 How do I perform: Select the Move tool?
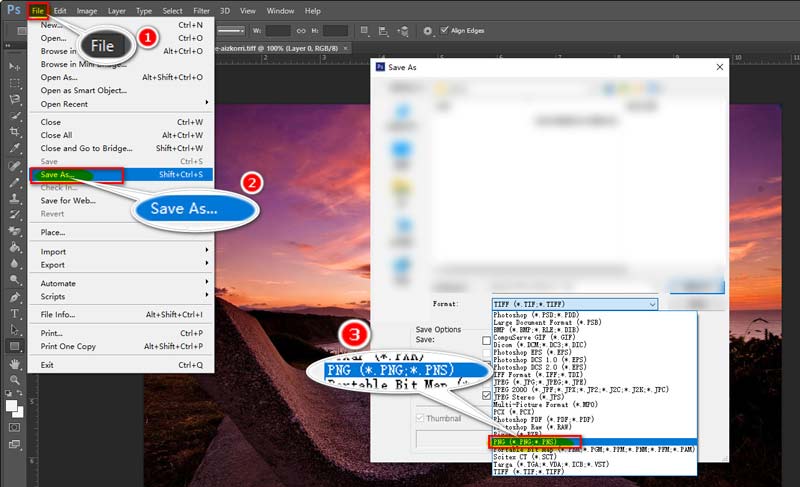point(14,67)
